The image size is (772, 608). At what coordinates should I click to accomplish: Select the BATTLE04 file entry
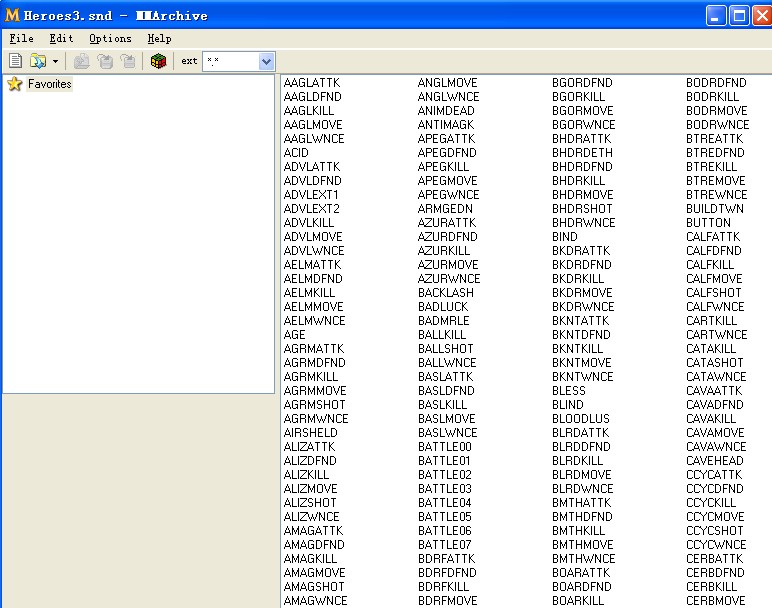click(445, 503)
